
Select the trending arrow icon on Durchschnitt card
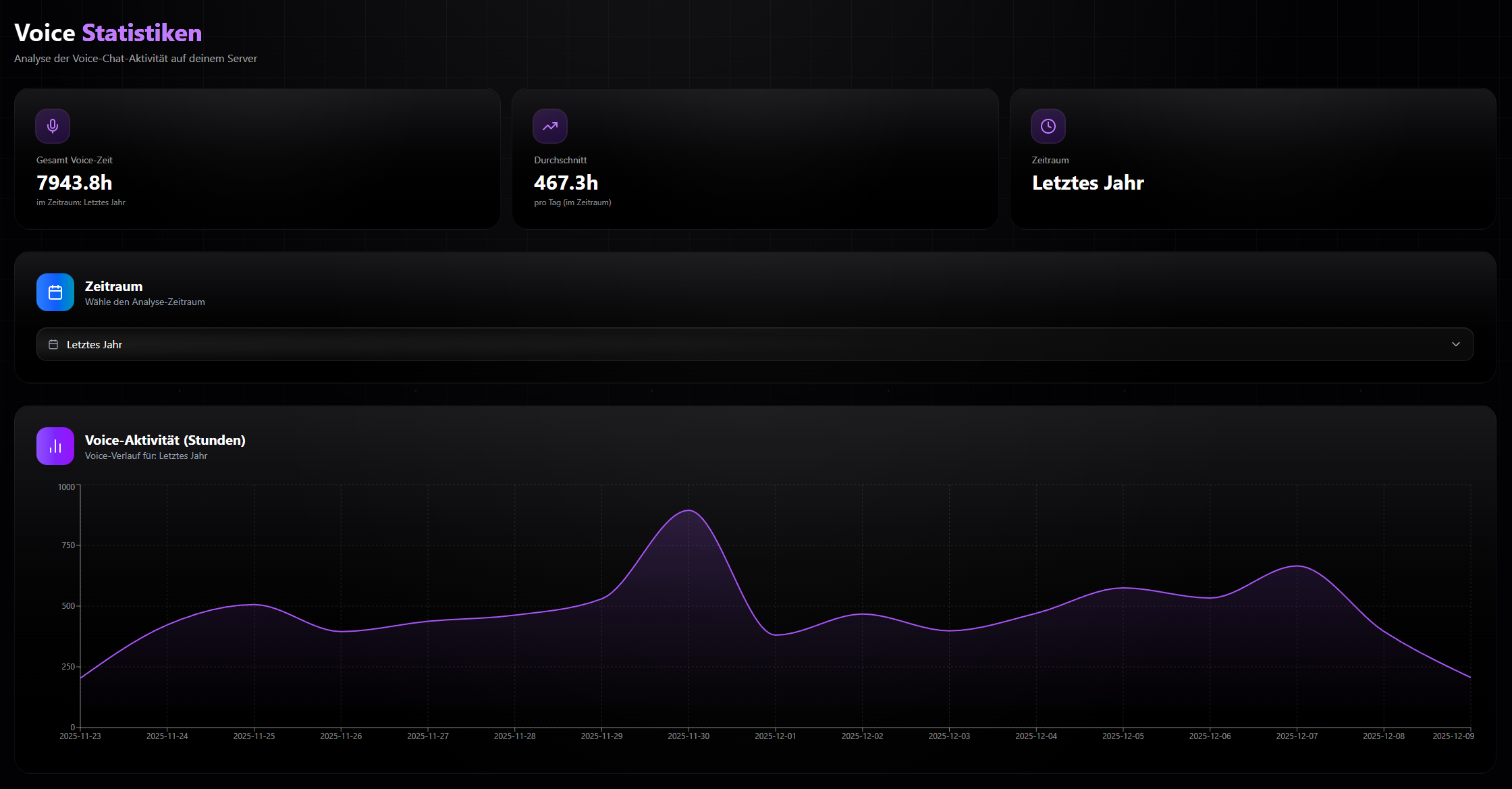pyautogui.click(x=549, y=126)
